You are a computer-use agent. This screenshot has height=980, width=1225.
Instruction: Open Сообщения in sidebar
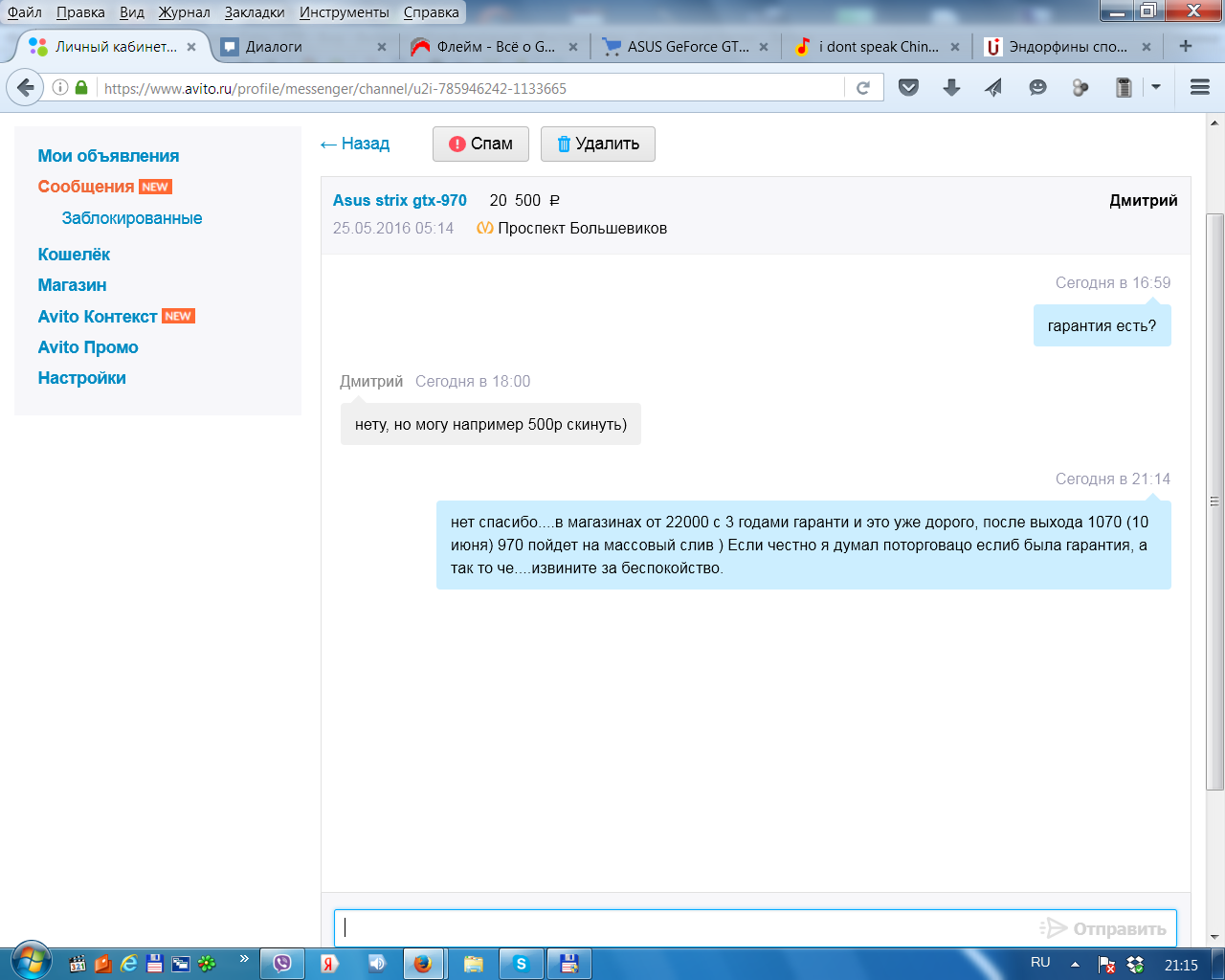pyautogui.click(x=86, y=187)
